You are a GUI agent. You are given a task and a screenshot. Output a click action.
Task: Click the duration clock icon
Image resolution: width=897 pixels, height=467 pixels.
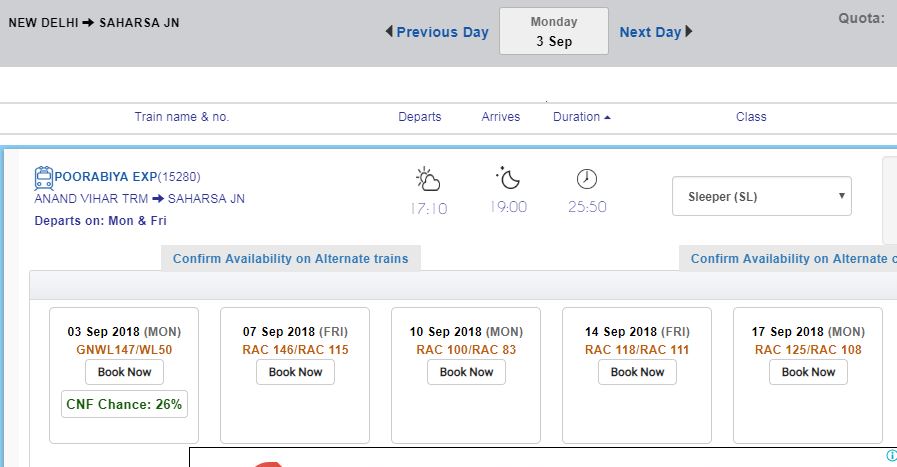point(587,179)
